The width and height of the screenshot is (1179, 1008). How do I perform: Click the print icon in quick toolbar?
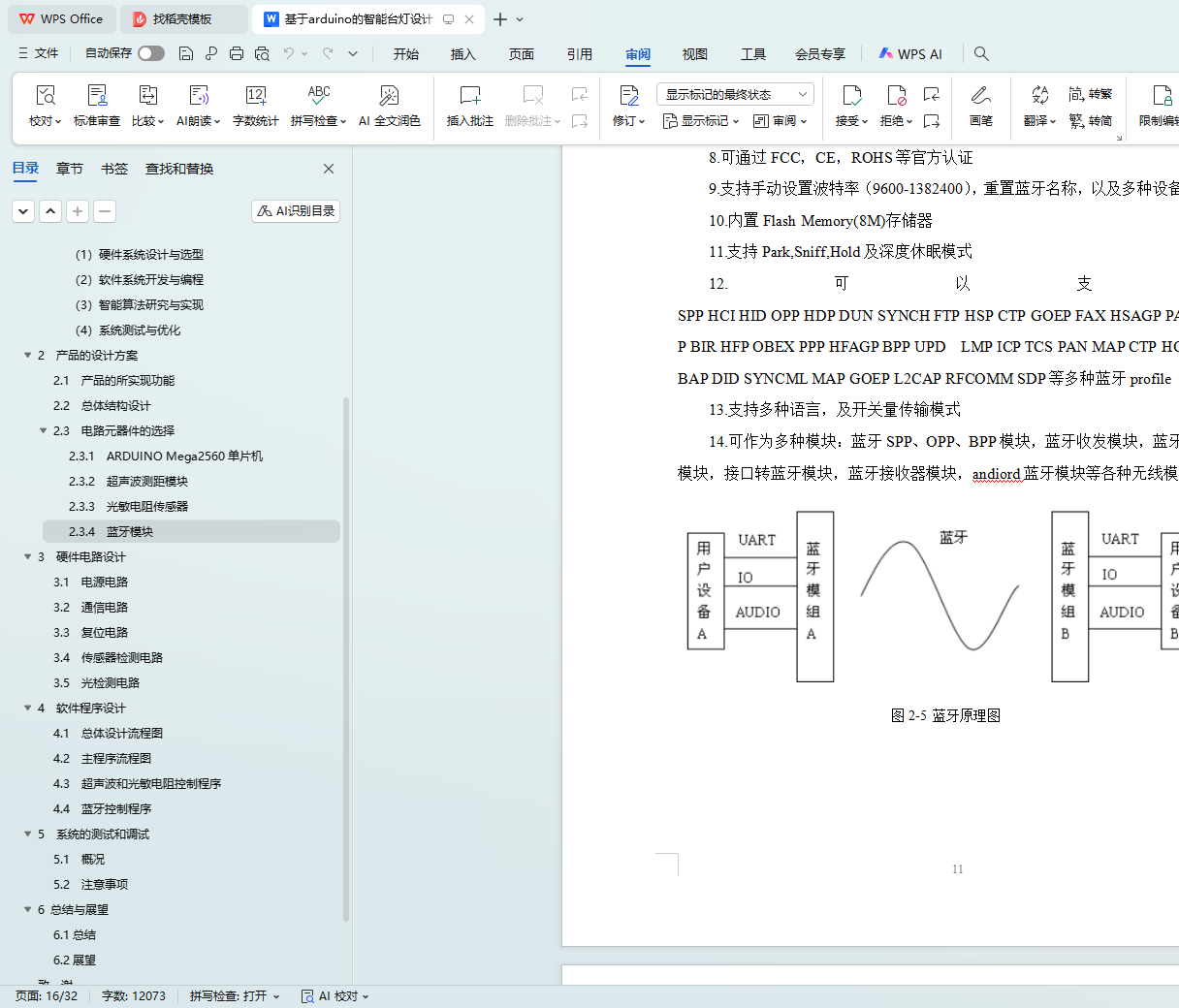[x=237, y=53]
